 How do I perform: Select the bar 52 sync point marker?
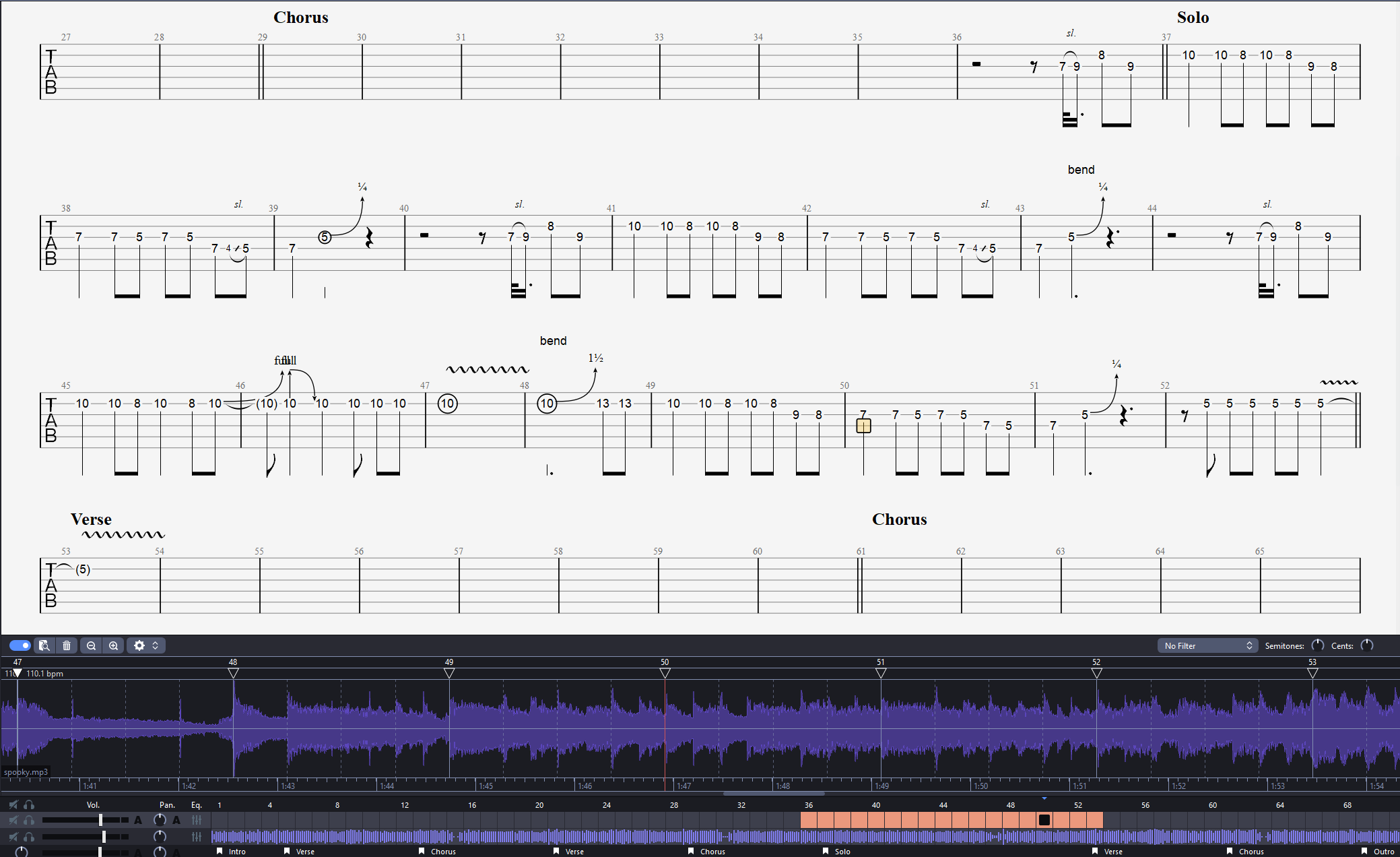click(1096, 673)
